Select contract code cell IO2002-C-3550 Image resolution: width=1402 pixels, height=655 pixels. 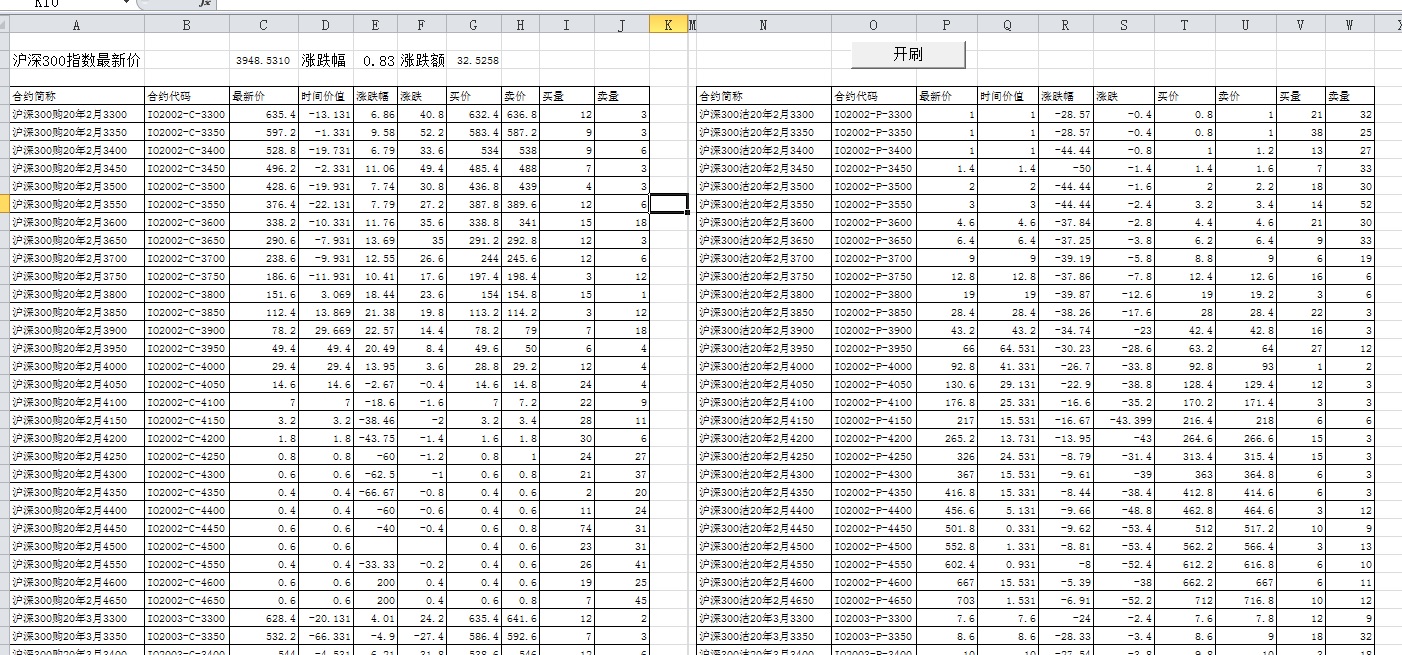[186, 205]
